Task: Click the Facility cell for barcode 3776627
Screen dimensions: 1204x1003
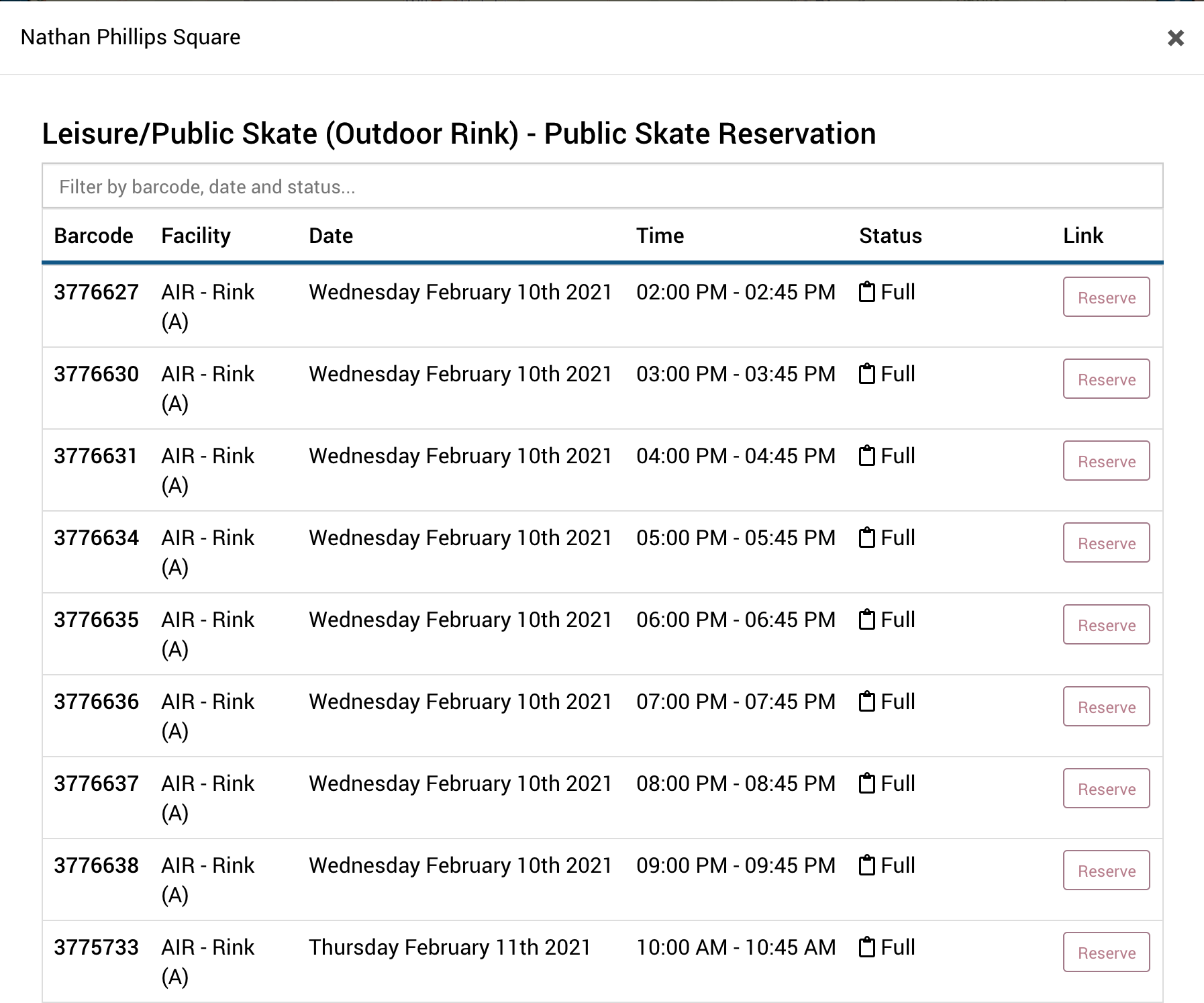Action: click(x=208, y=306)
